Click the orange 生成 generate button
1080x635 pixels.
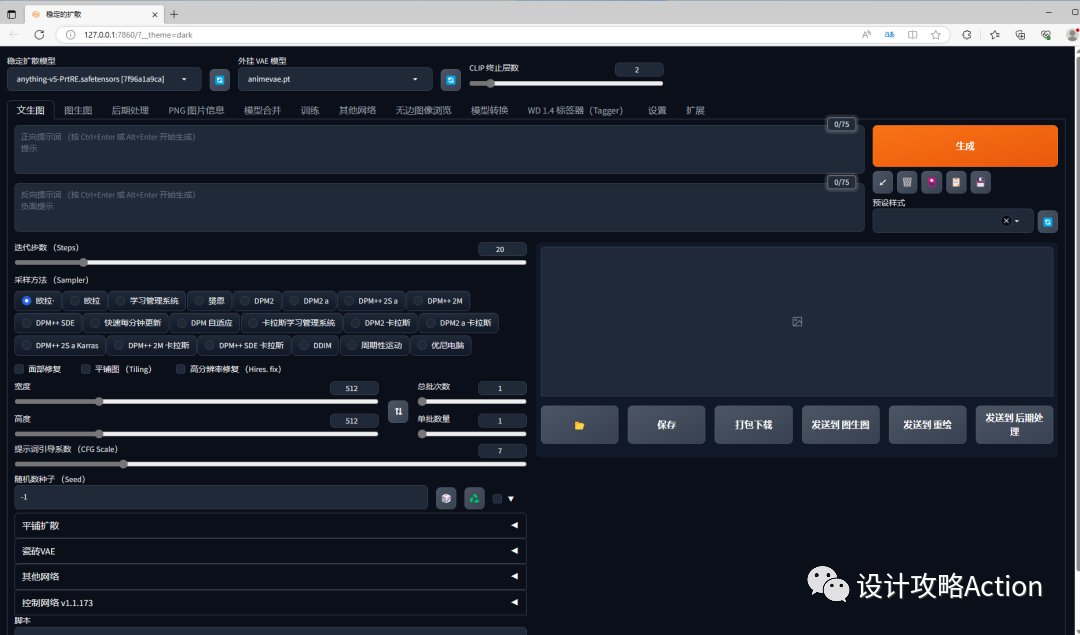(x=963, y=145)
